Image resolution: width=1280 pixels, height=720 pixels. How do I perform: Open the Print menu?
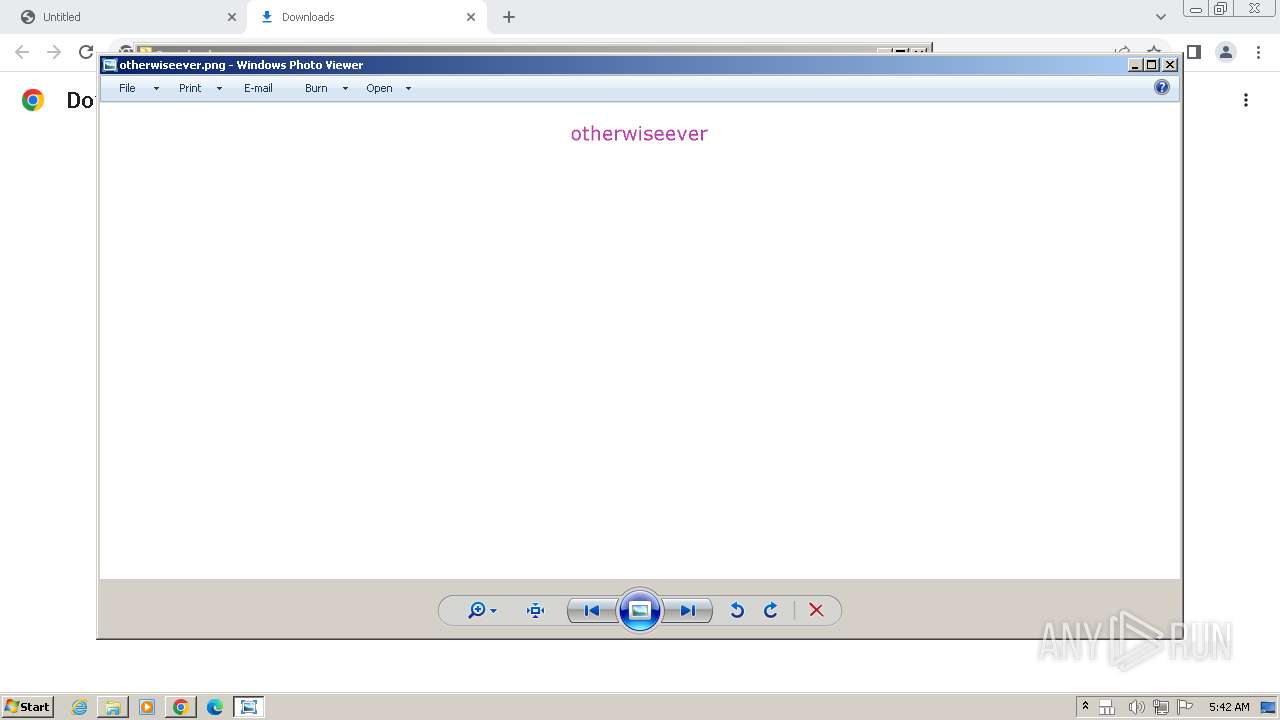[190, 88]
